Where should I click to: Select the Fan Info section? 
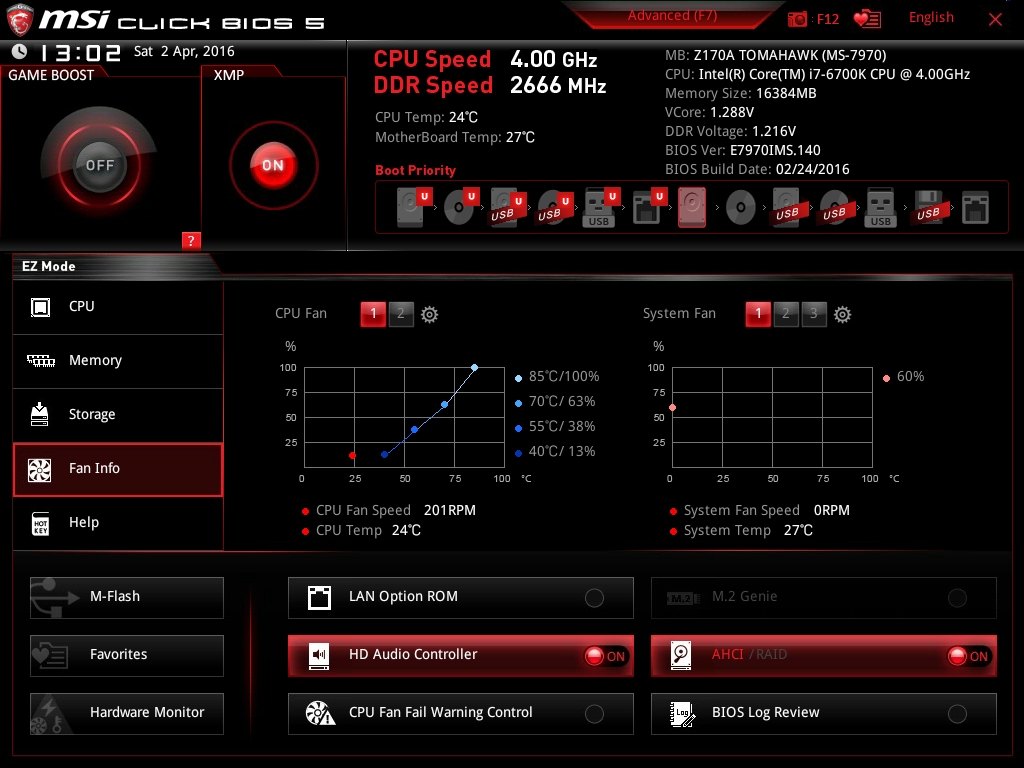(x=118, y=470)
